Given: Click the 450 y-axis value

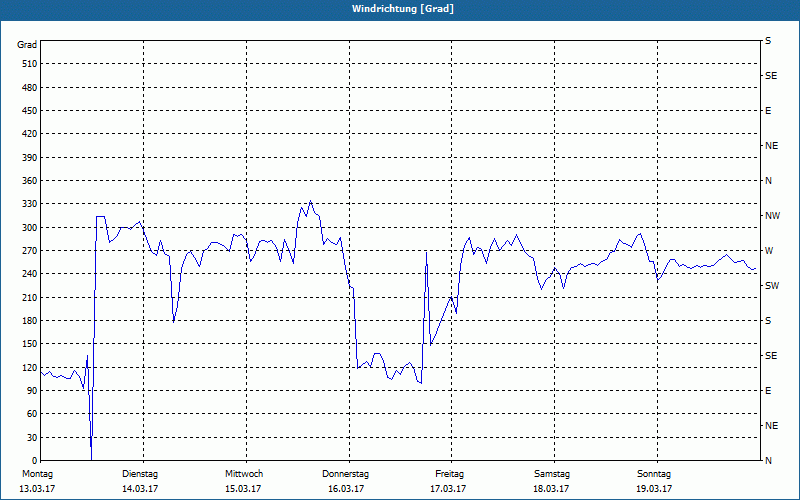Looking at the screenshot, I should [30, 111].
